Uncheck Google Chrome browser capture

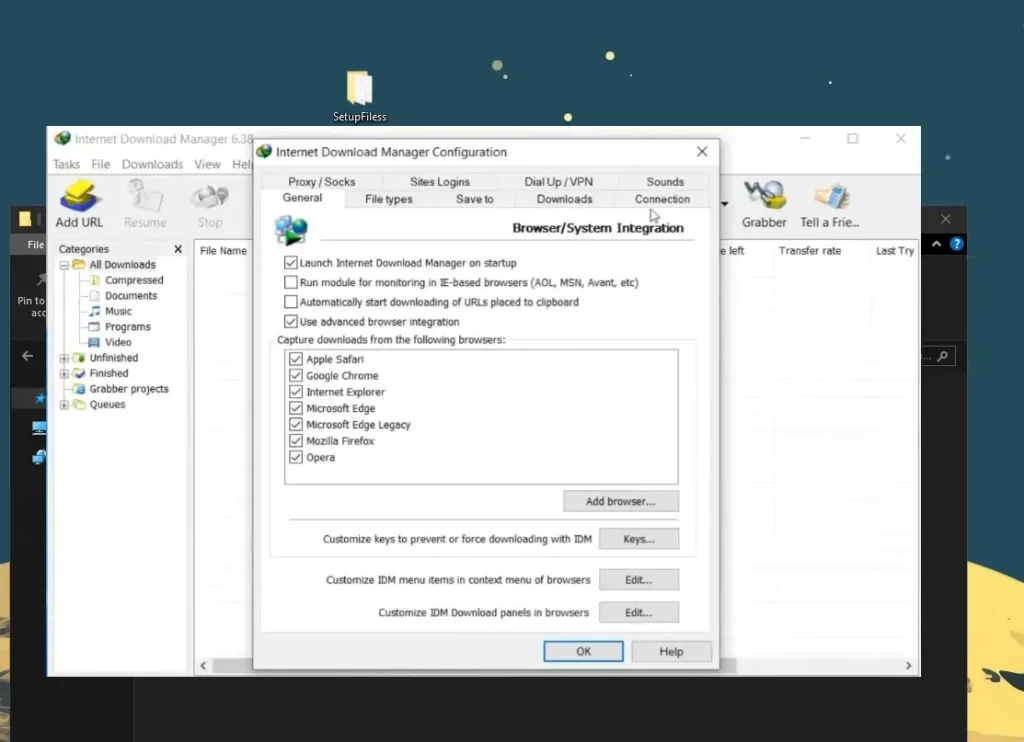296,376
